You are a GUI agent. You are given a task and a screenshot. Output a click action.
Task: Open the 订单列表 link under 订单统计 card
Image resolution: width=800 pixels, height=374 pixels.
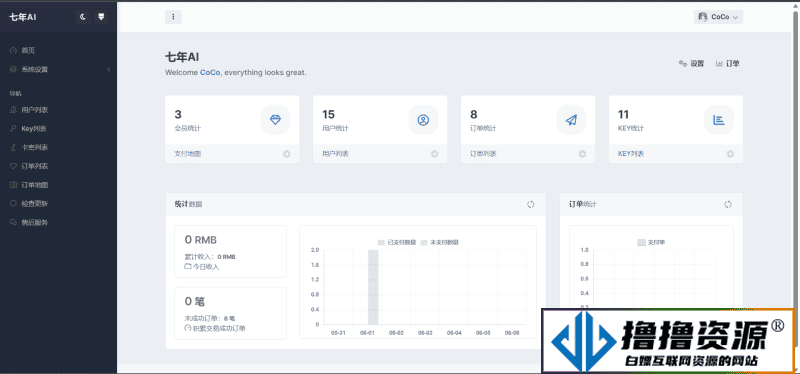[483, 154]
